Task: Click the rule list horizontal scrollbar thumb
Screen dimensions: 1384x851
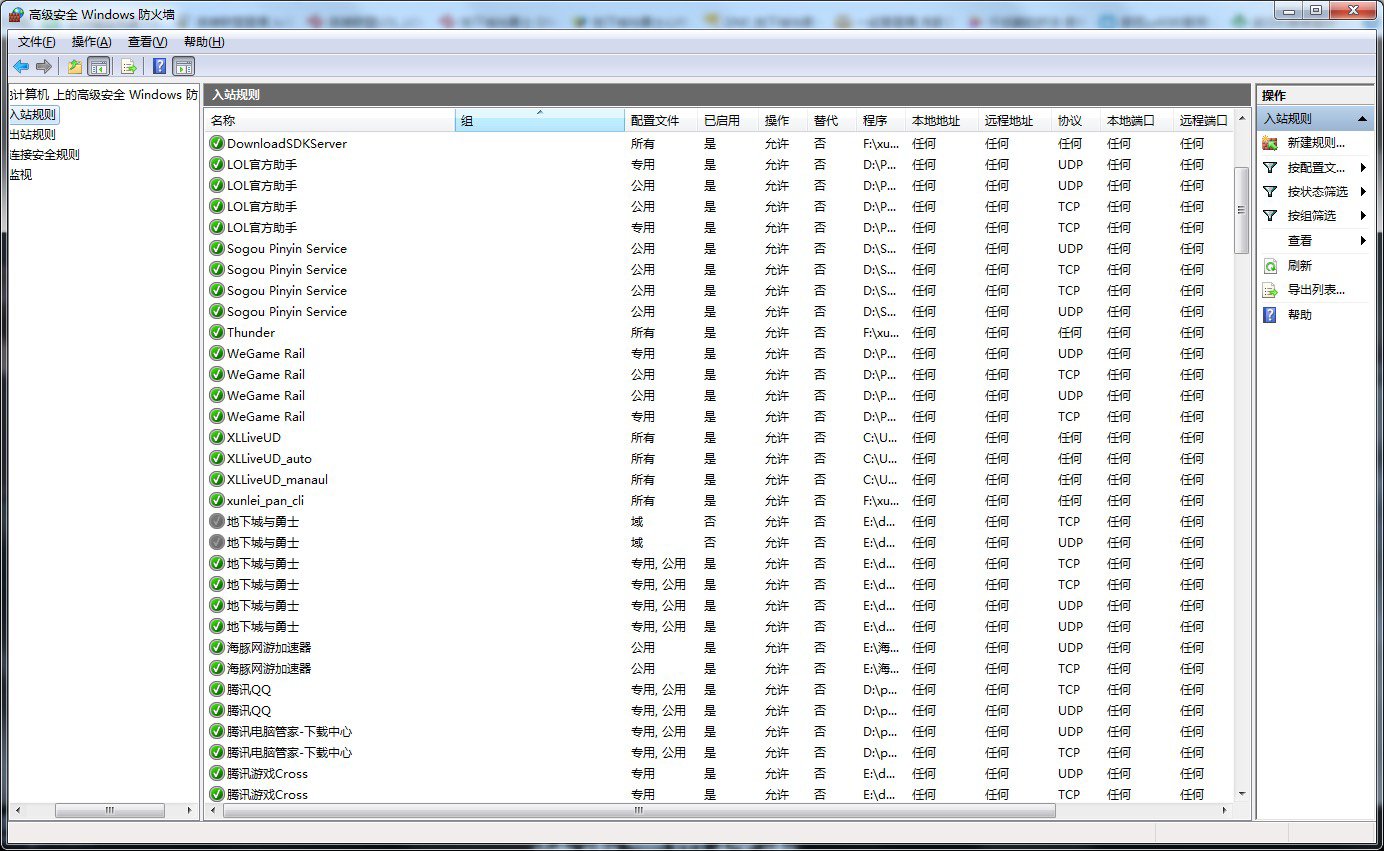Action: [638, 811]
